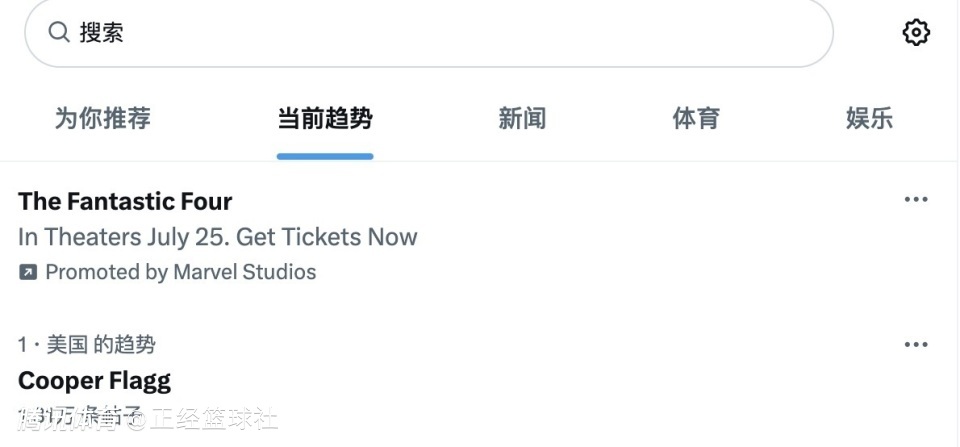
Task: Open the 新闻 tab
Action: (522, 118)
